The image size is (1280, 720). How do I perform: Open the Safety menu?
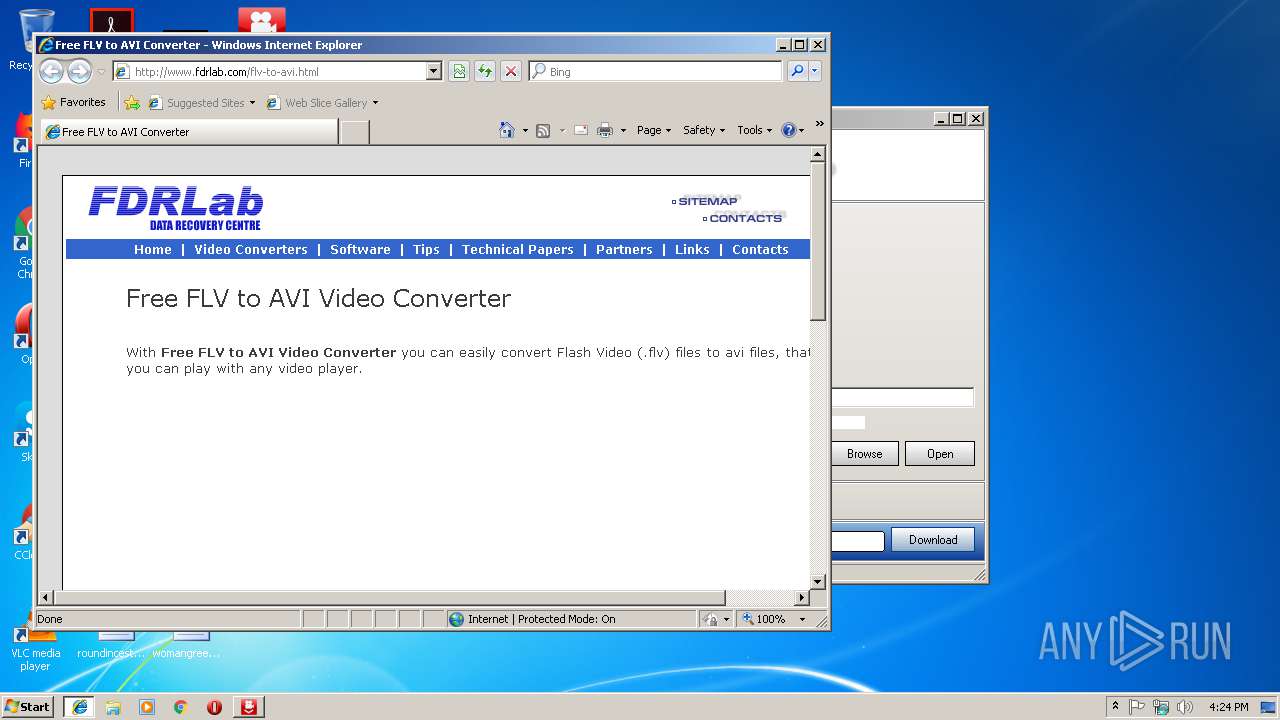[x=704, y=130]
